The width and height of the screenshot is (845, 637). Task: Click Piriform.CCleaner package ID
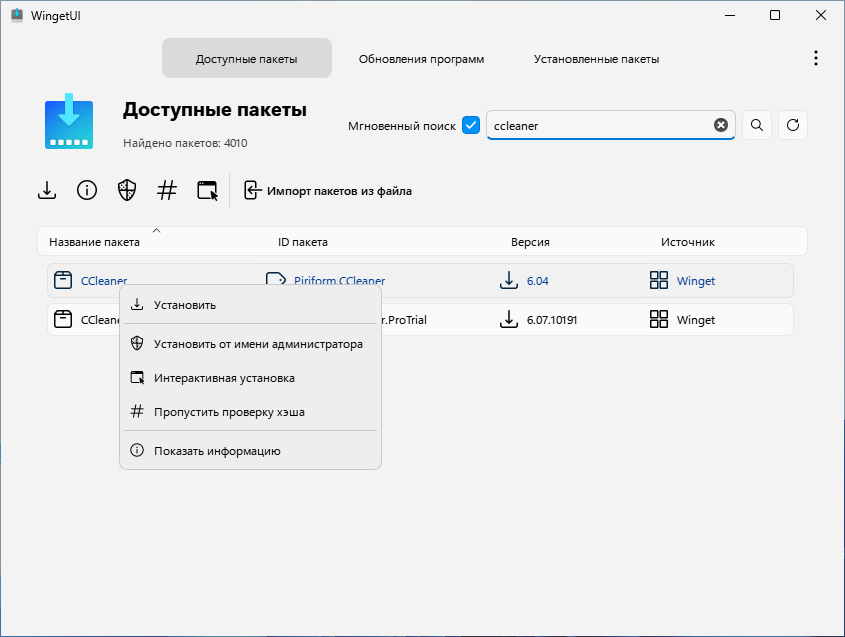coord(340,280)
